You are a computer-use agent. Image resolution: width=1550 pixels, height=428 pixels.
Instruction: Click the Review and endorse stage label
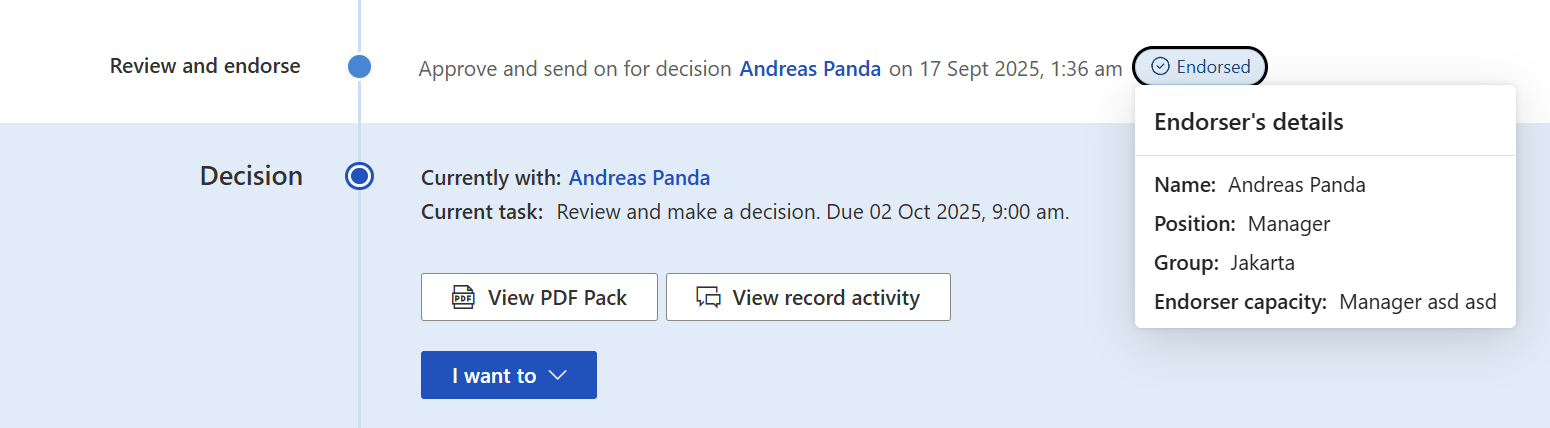click(x=205, y=66)
